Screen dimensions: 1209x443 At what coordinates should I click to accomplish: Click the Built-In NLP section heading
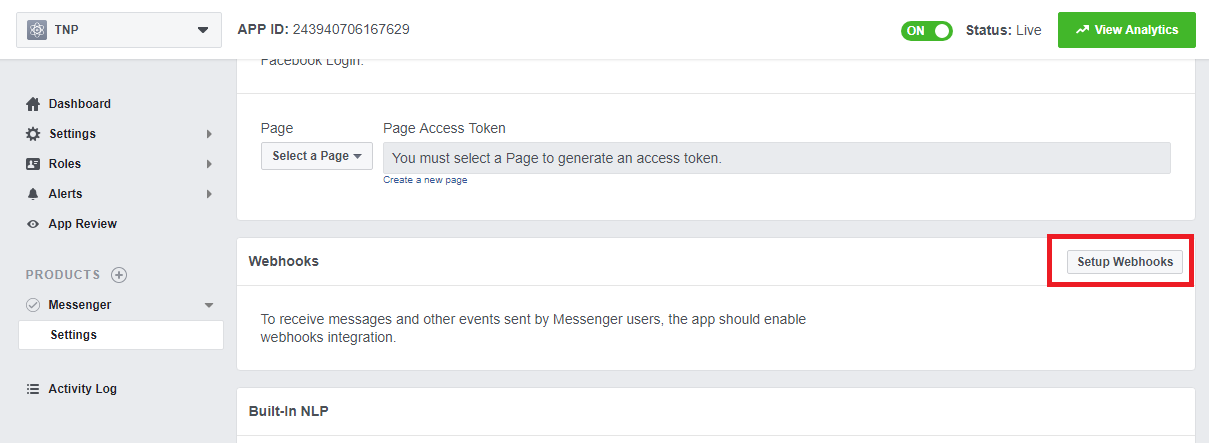(288, 411)
